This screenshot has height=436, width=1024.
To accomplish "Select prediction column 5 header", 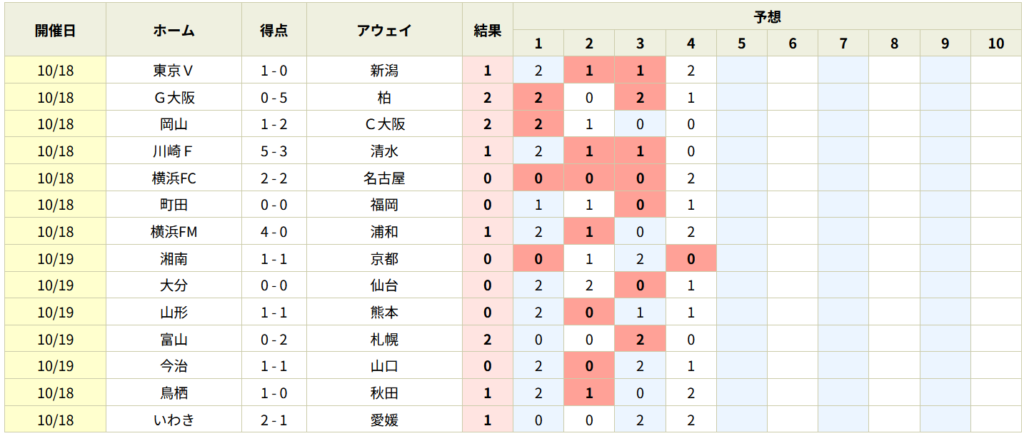I will [x=741, y=44].
